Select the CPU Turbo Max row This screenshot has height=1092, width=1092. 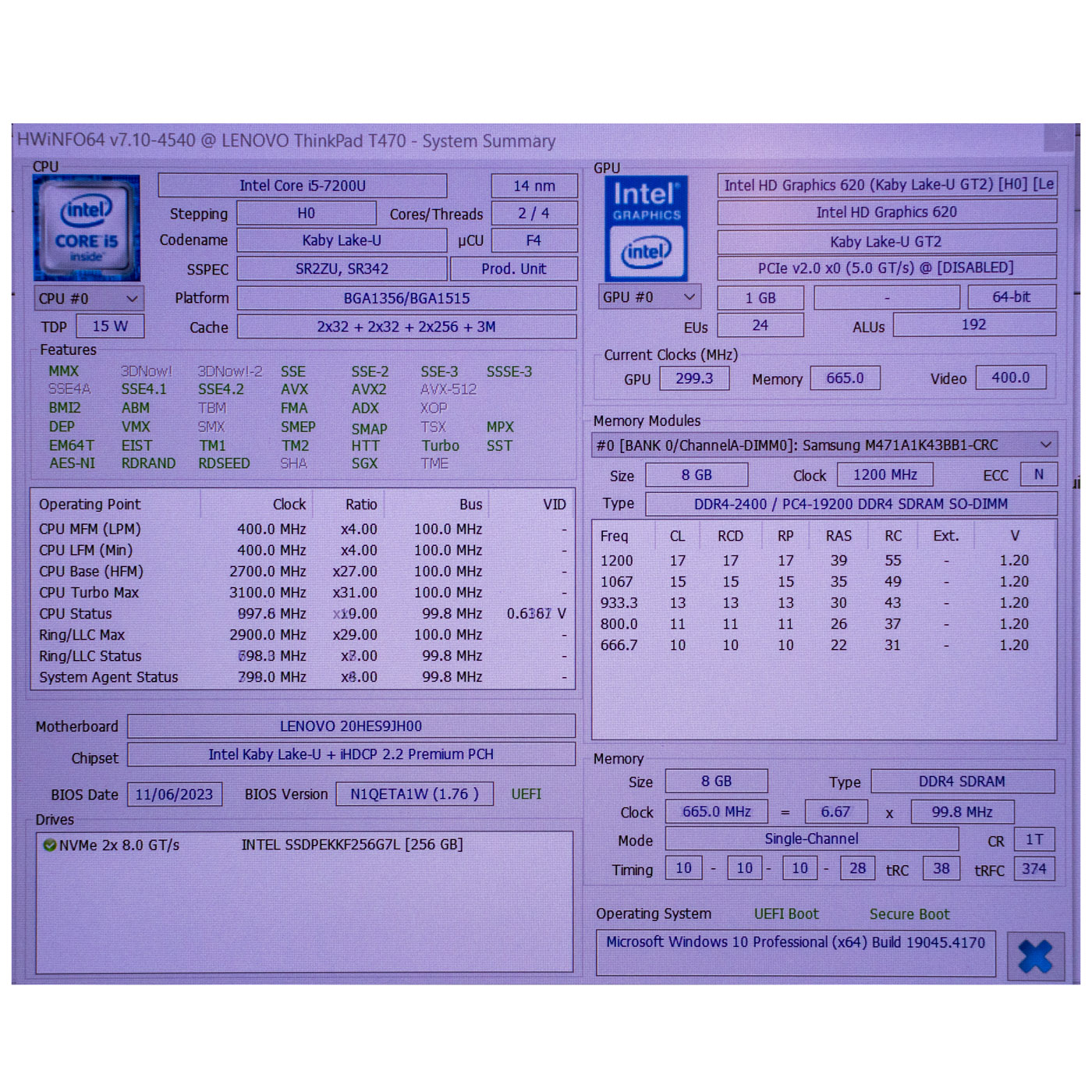click(x=303, y=593)
